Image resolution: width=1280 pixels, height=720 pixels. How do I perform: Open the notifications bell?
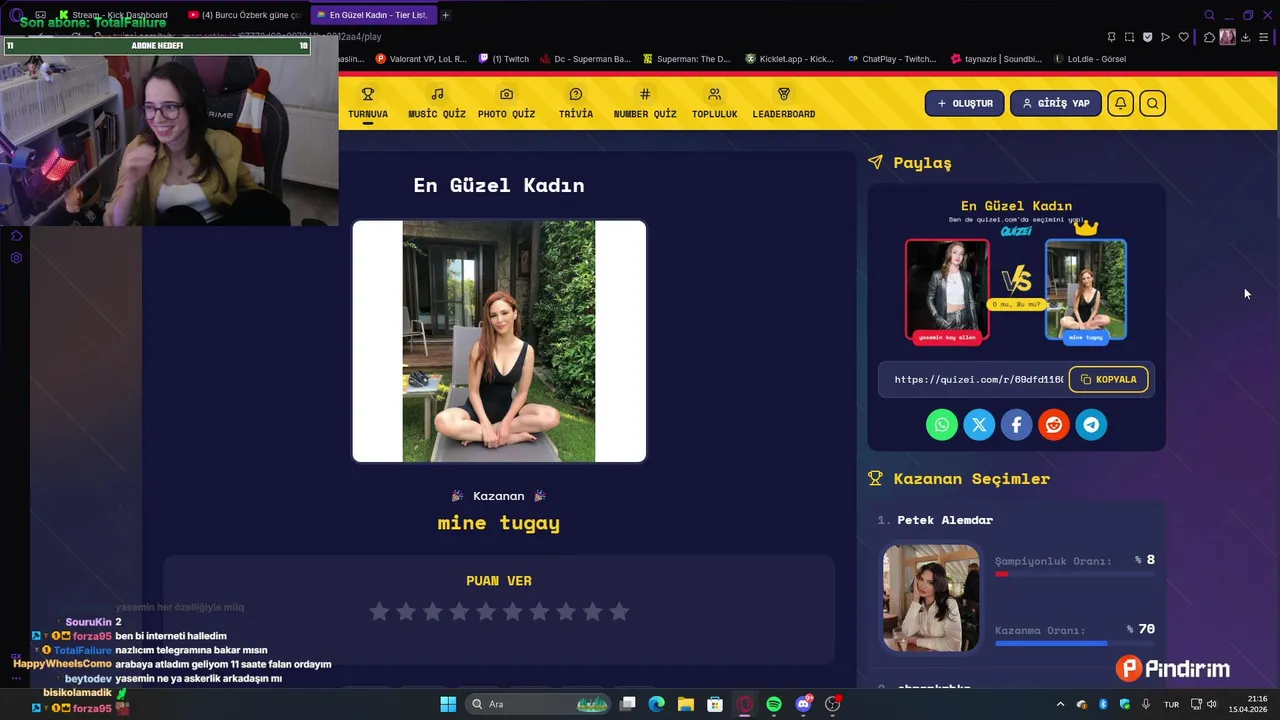pyautogui.click(x=1121, y=103)
